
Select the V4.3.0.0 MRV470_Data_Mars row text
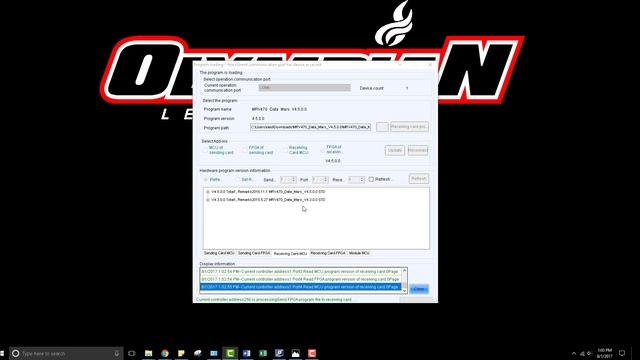pyautogui.click(x=268, y=200)
